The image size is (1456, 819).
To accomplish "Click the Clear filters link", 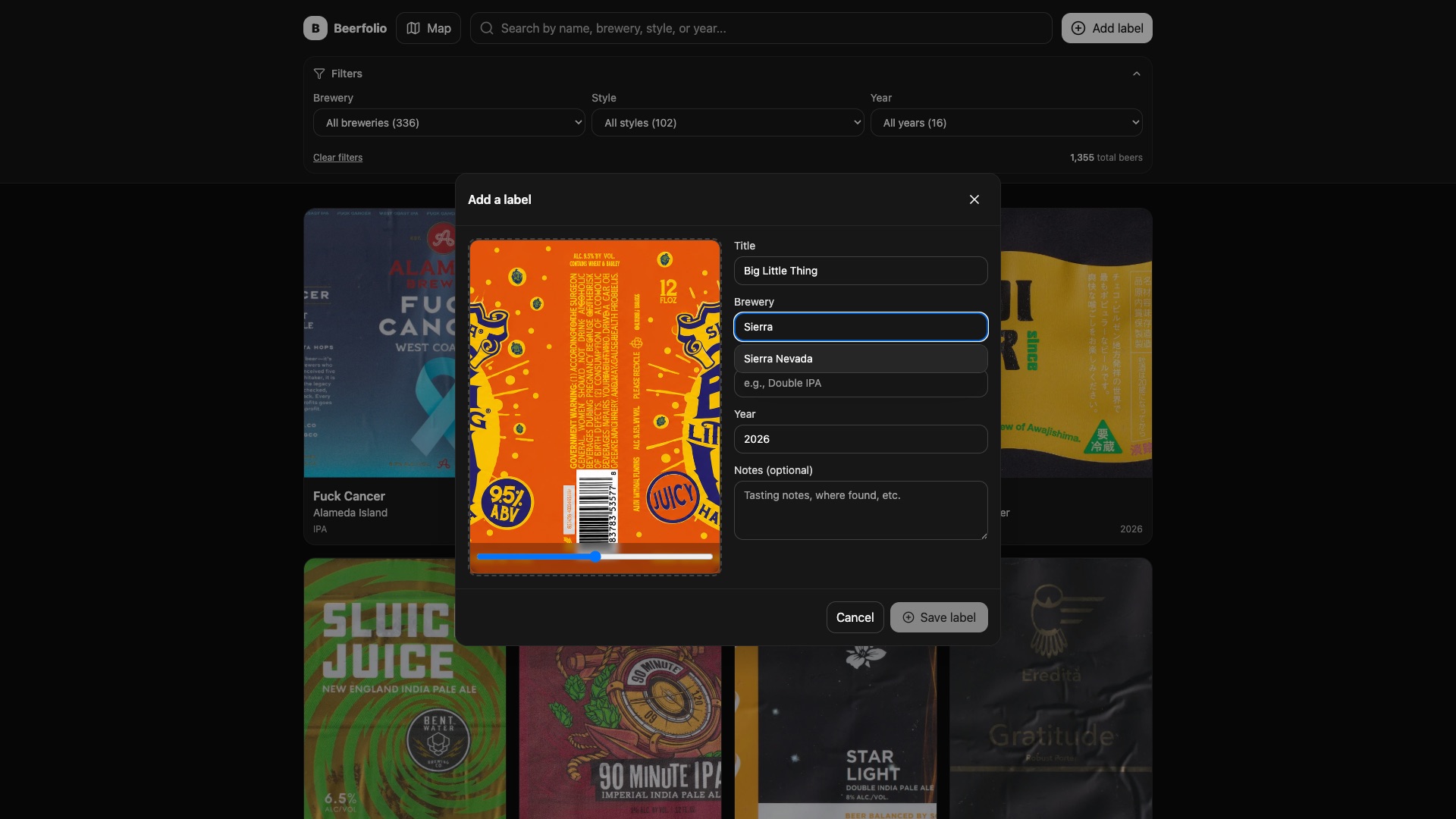I will (x=337, y=158).
